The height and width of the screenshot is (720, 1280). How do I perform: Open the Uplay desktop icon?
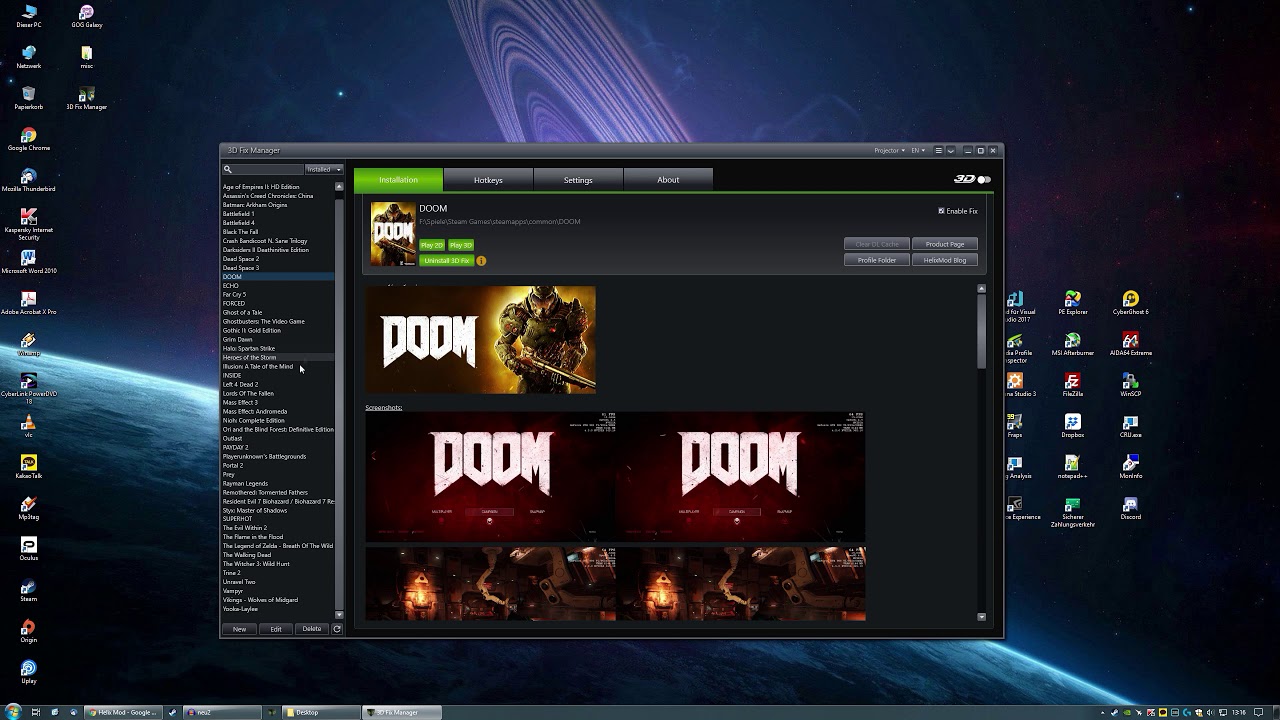pos(29,672)
